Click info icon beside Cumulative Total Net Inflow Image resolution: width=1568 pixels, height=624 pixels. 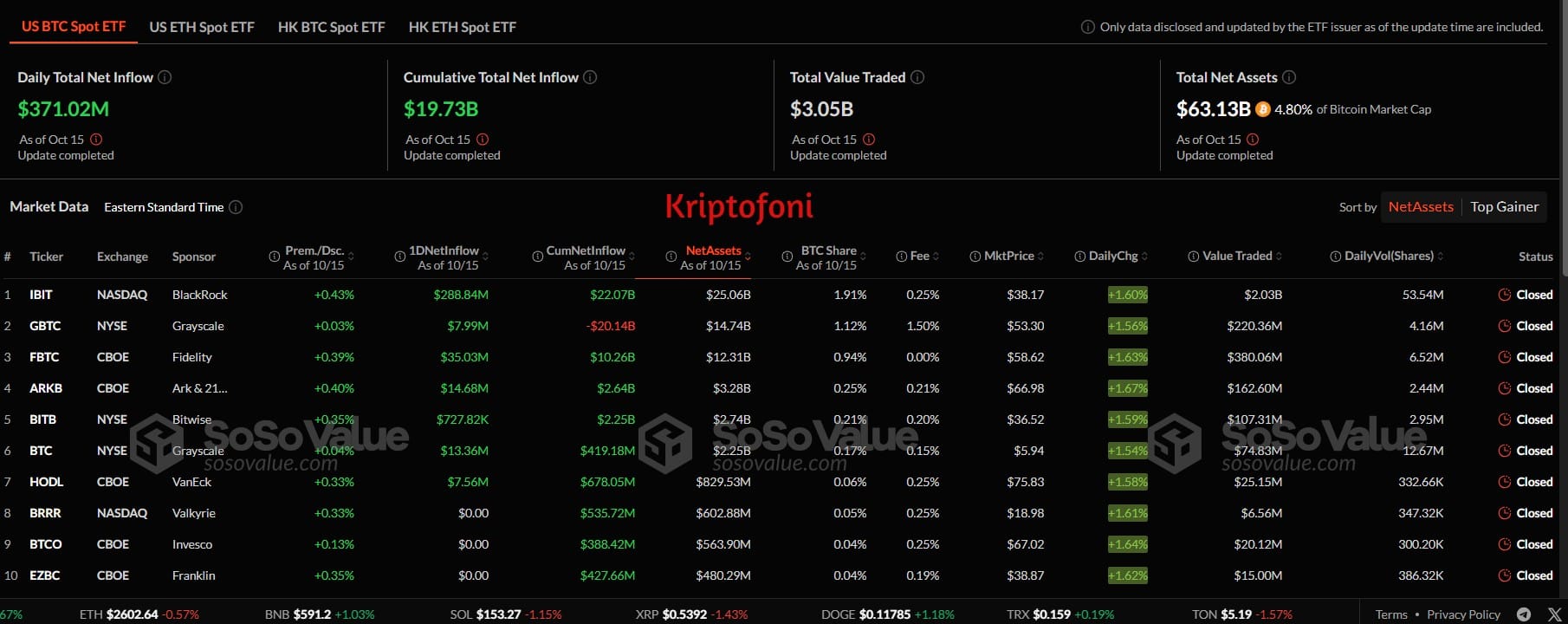590,77
